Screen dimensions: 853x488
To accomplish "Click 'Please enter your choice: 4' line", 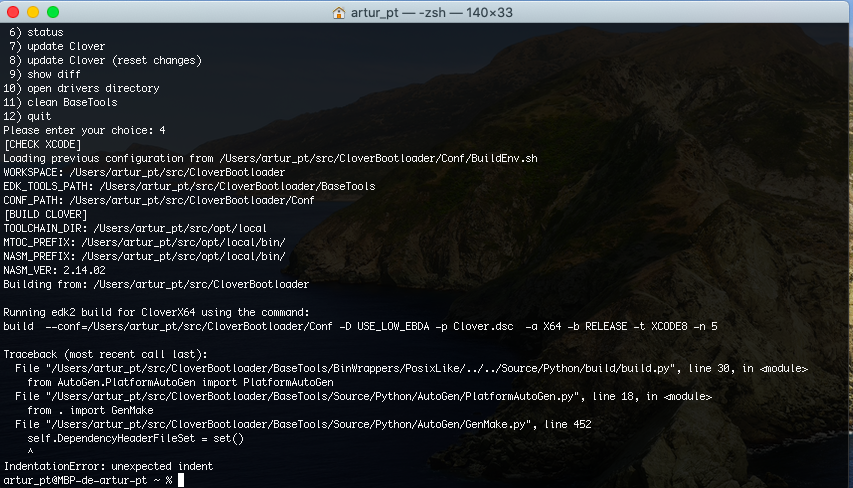I will coord(84,130).
